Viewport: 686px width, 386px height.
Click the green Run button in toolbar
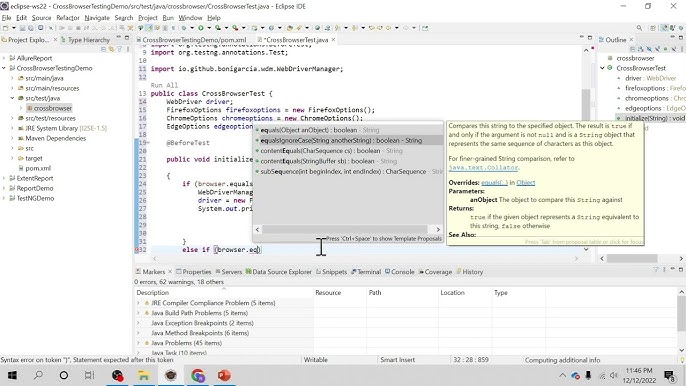pyautogui.click(x=201, y=28)
